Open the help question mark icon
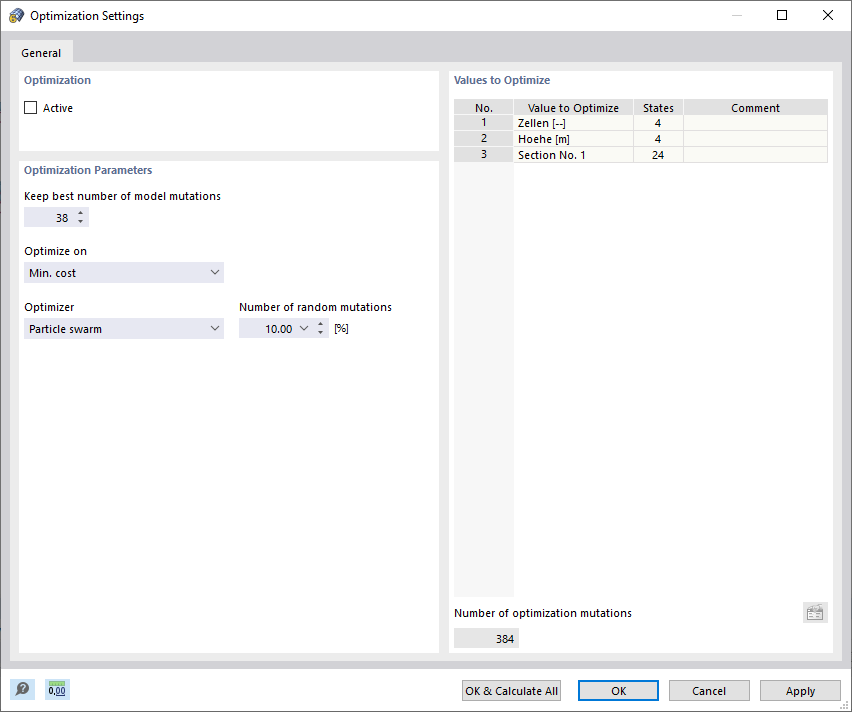 point(21,689)
